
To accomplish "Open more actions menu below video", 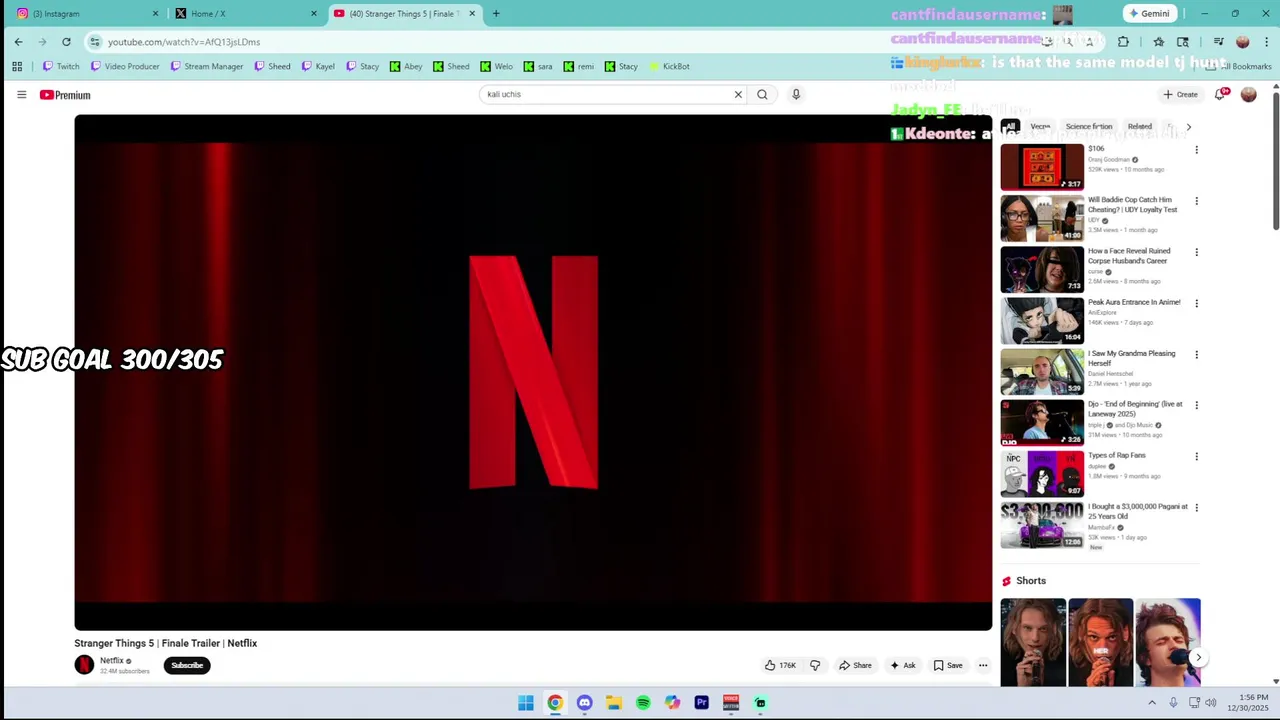I will coord(983,665).
